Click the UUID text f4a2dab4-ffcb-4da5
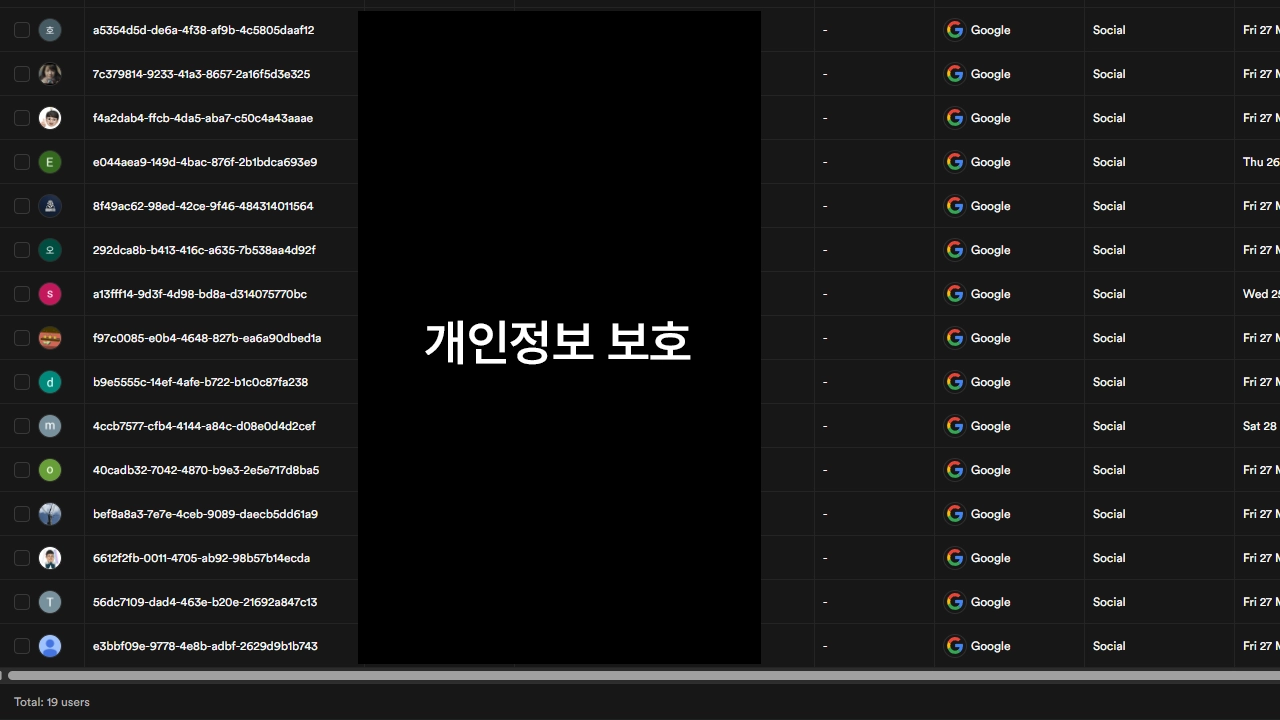Screen dimensions: 1280x720 tap(202, 117)
